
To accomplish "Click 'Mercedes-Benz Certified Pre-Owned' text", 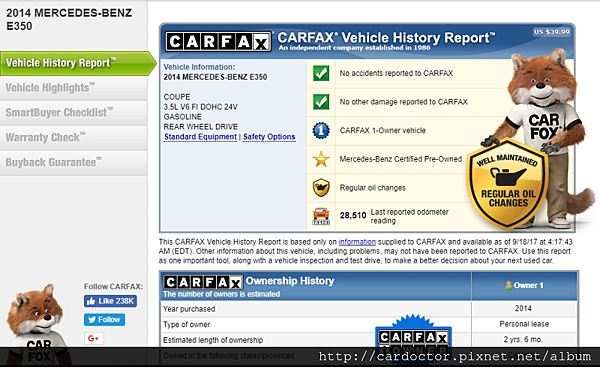I will [401, 159].
